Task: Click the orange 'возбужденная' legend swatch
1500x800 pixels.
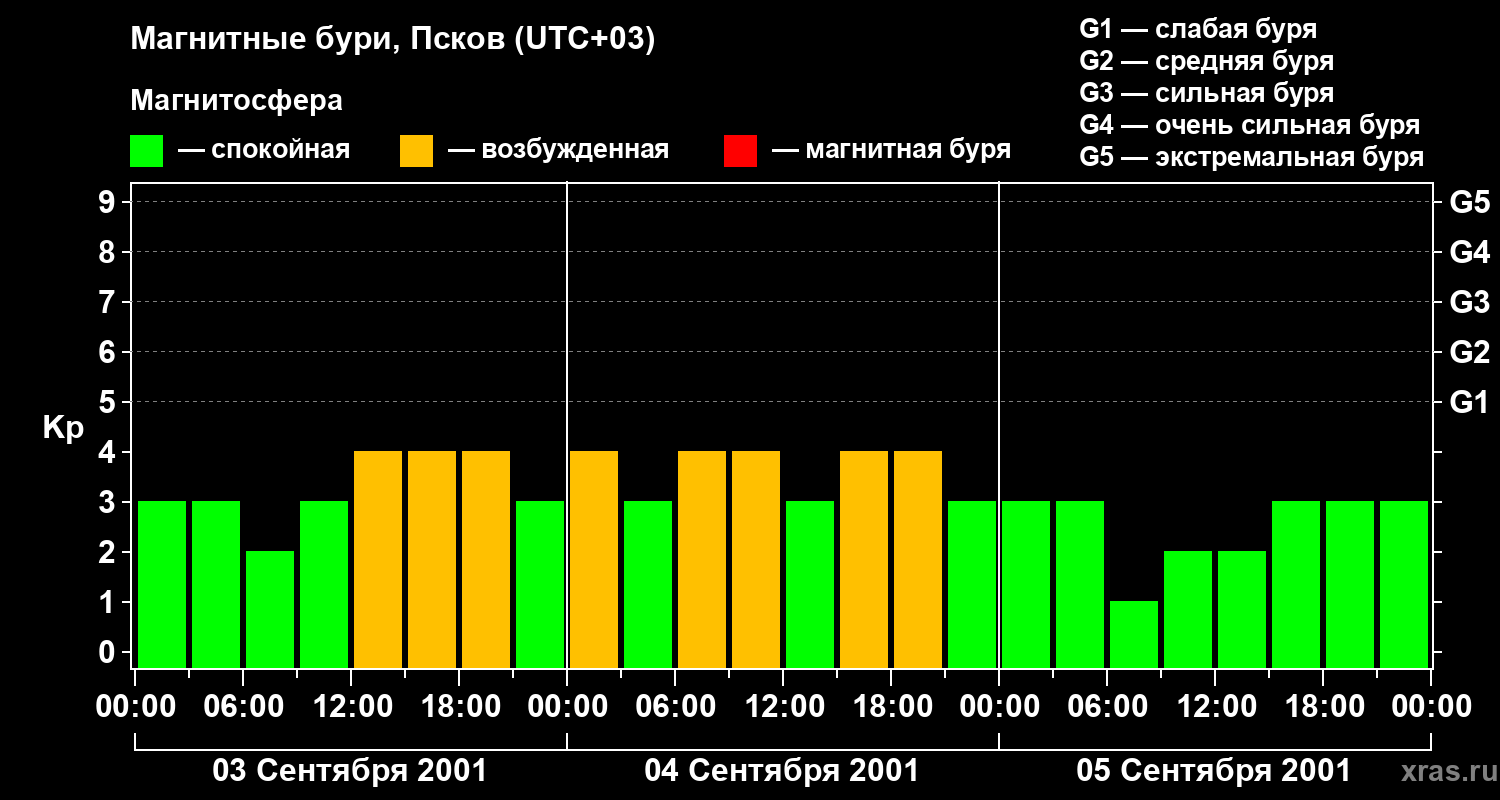Action: (416, 151)
